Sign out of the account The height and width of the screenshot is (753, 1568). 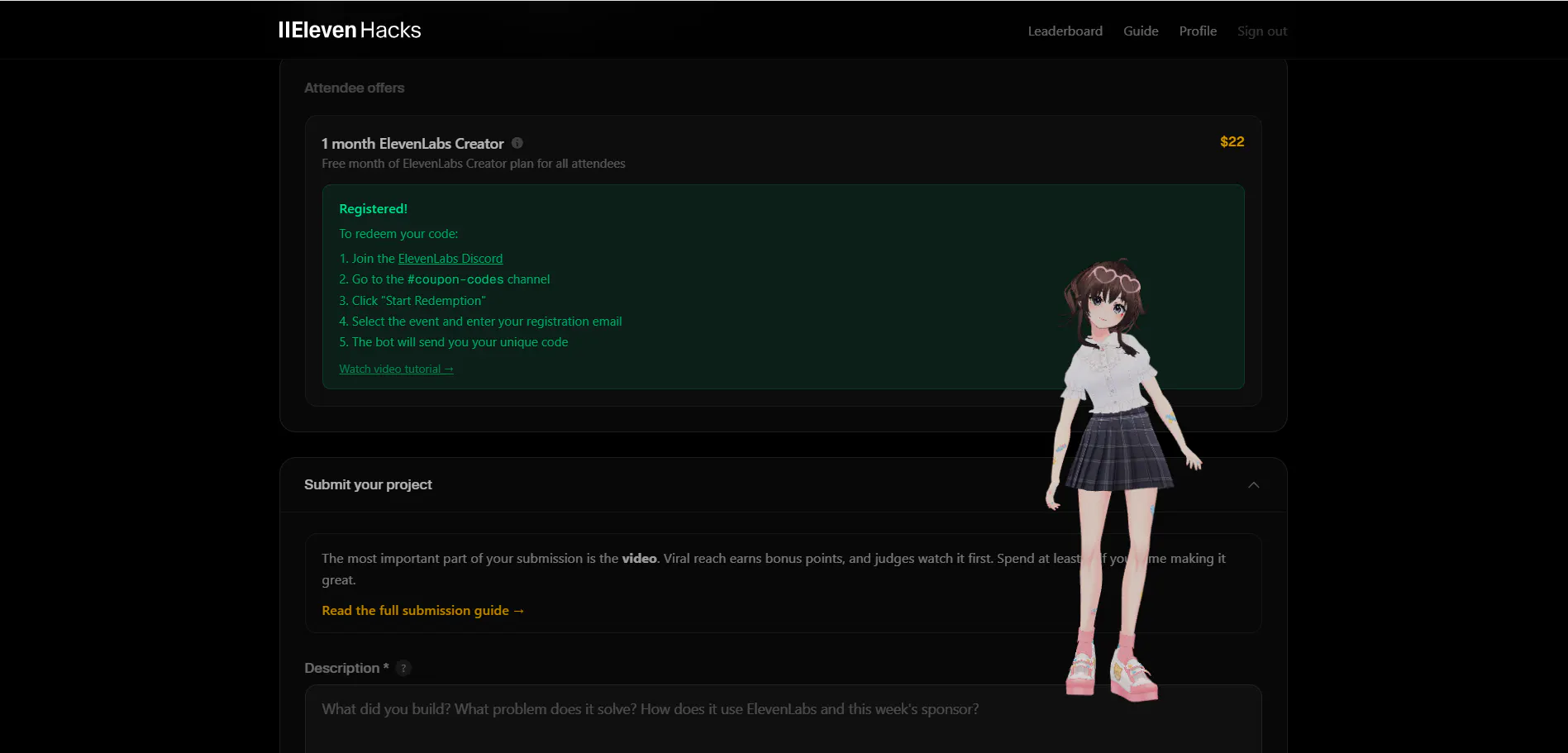pos(1262,31)
